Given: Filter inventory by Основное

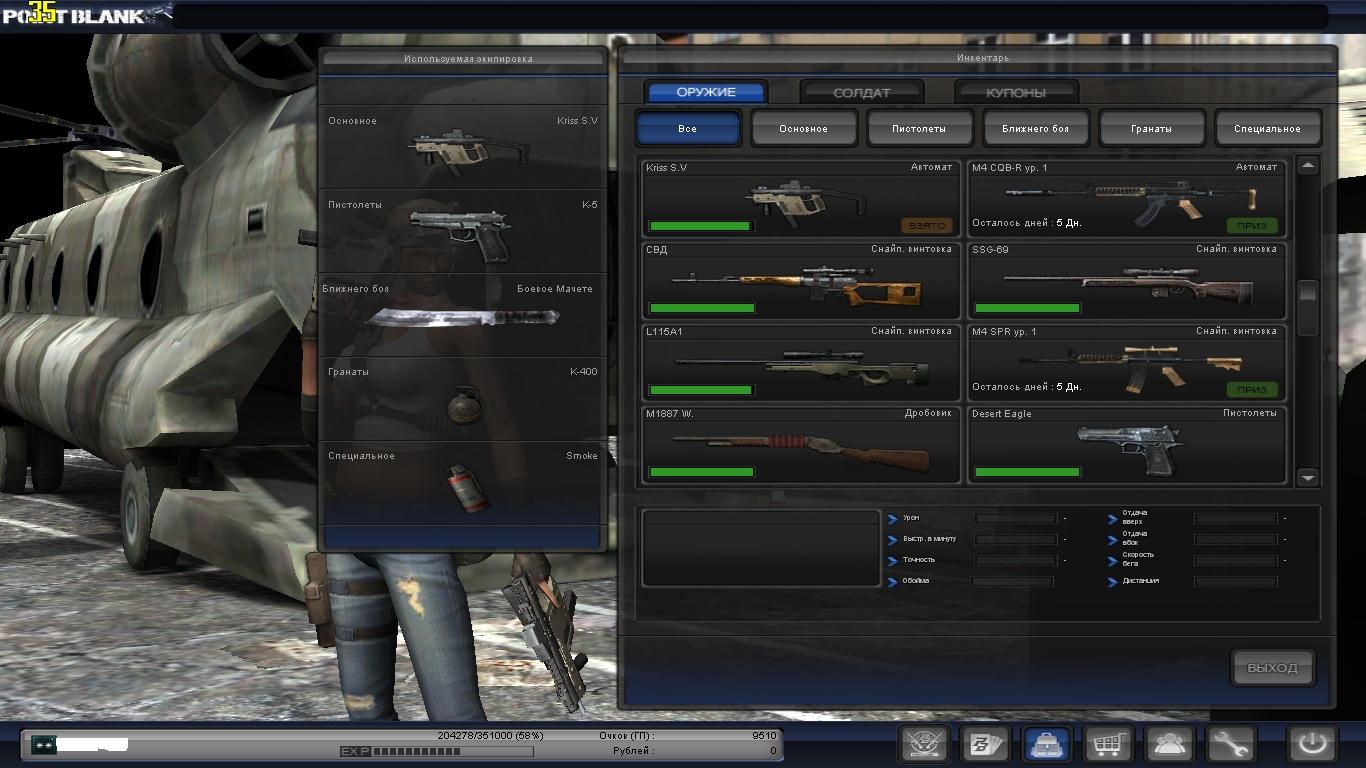Looking at the screenshot, I should [804, 129].
